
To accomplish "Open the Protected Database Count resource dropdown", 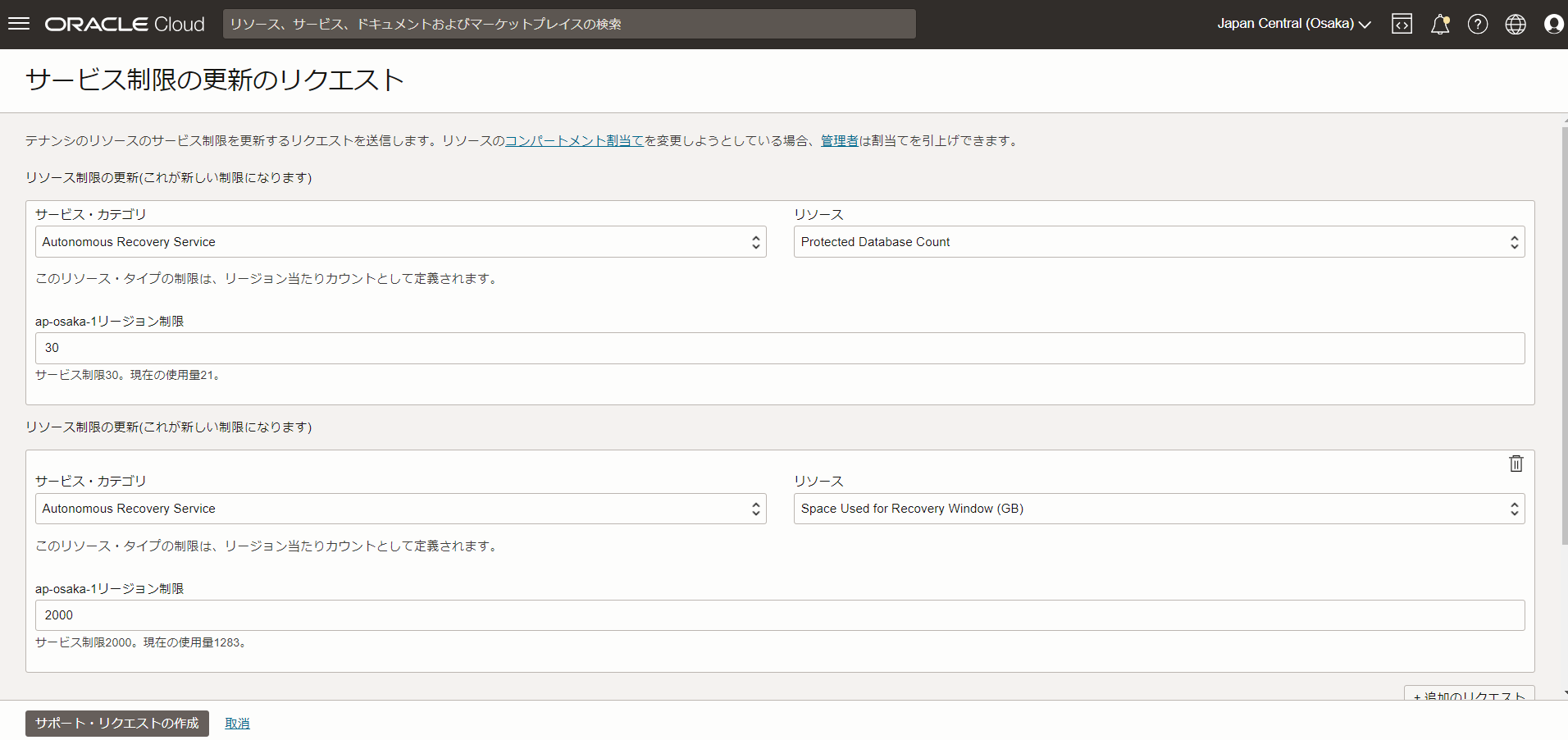I will click(x=1159, y=242).
